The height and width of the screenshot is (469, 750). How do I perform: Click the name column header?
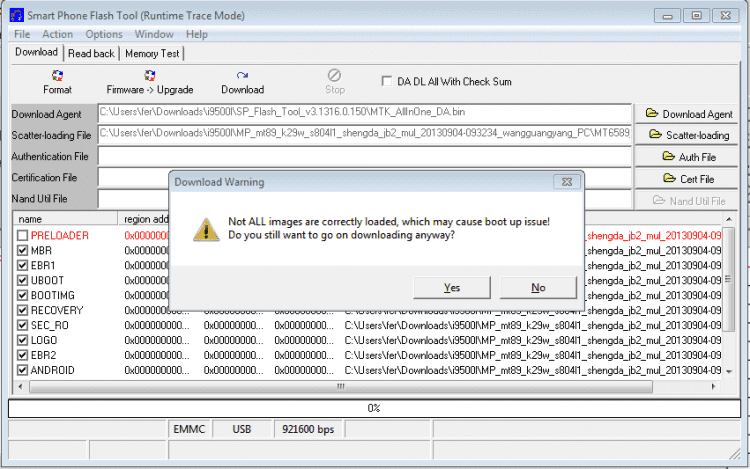point(66,219)
